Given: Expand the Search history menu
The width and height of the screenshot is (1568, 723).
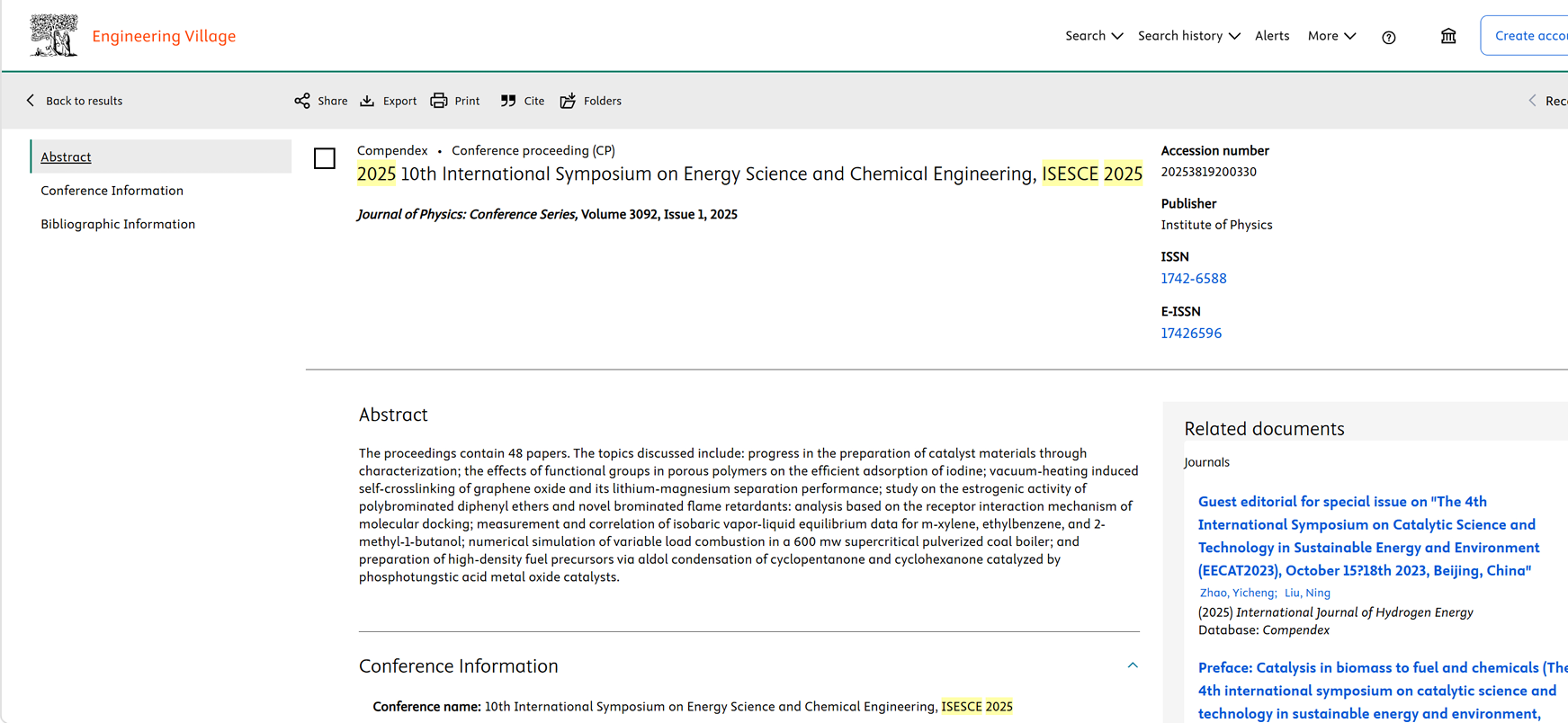Looking at the screenshot, I should click(1188, 36).
